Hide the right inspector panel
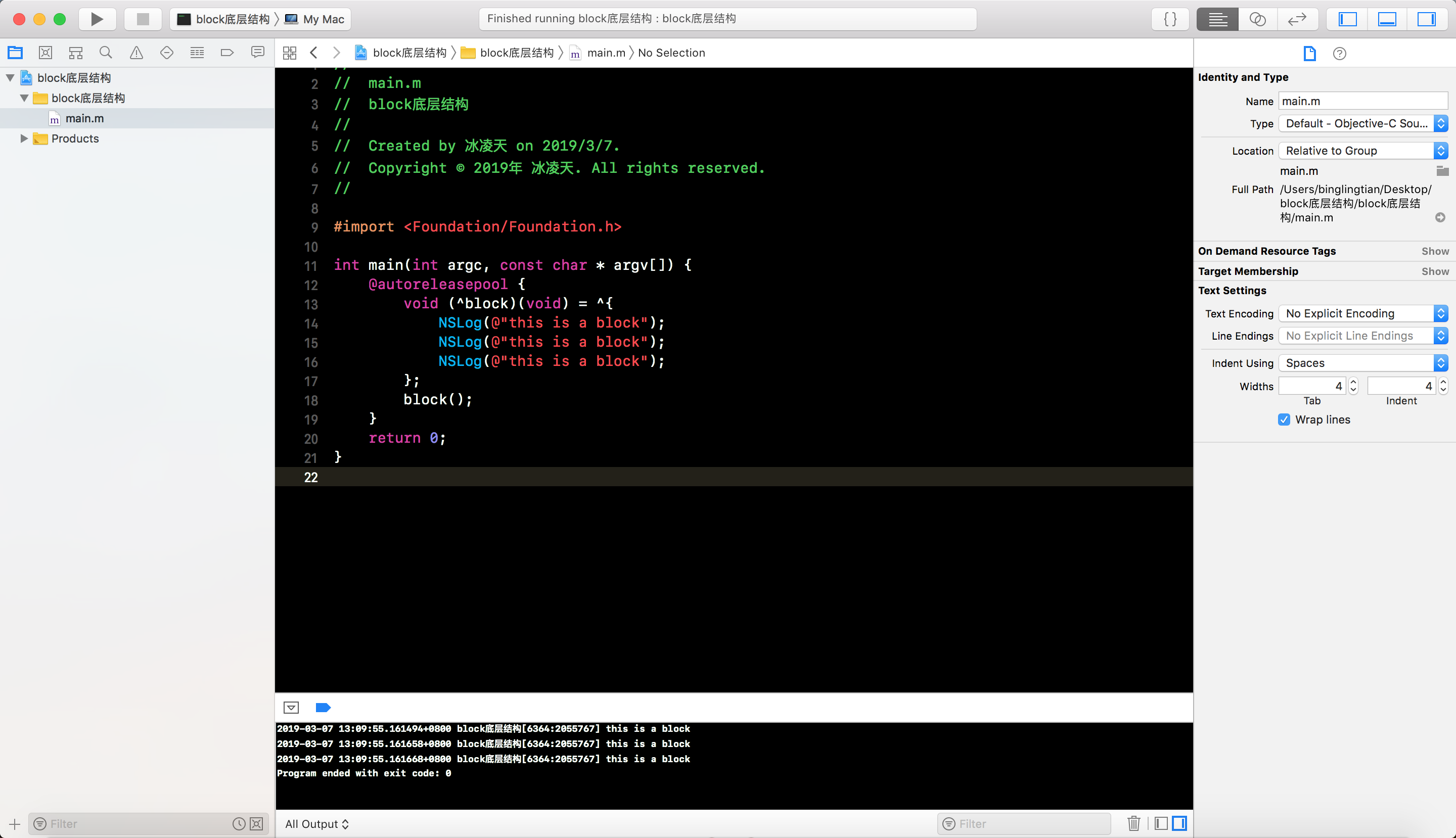 point(1426,19)
